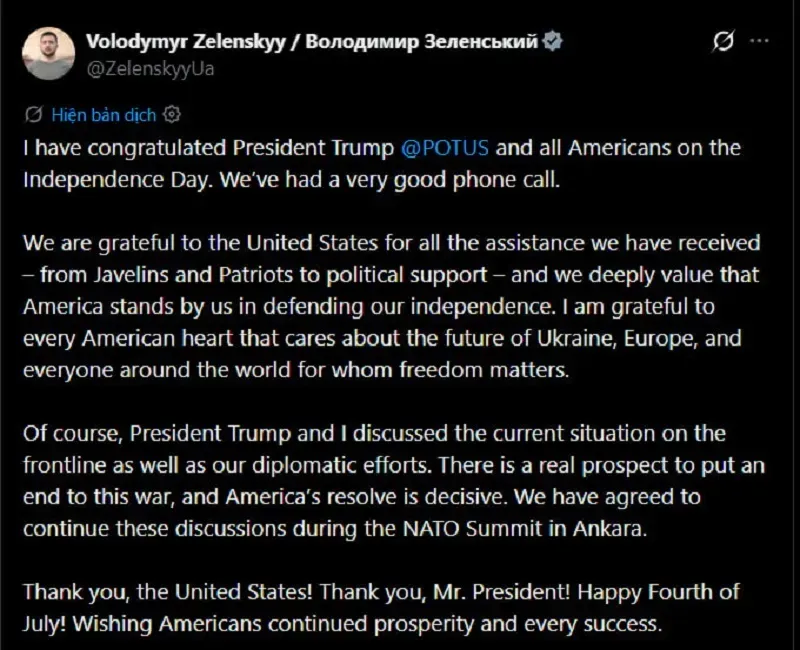800x650 pixels.
Task: Open the three-dot more options menu
Action: point(760,41)
